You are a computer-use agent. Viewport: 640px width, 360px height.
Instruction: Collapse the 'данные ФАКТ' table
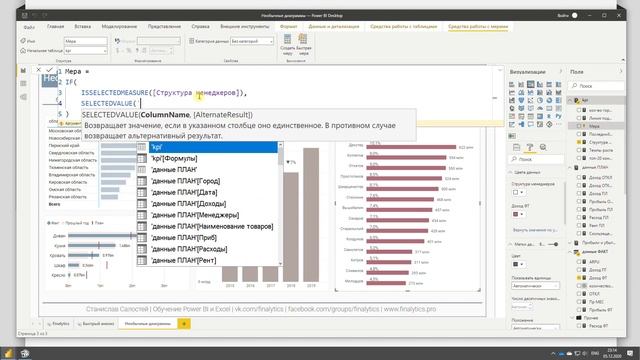tap(571, 252)
